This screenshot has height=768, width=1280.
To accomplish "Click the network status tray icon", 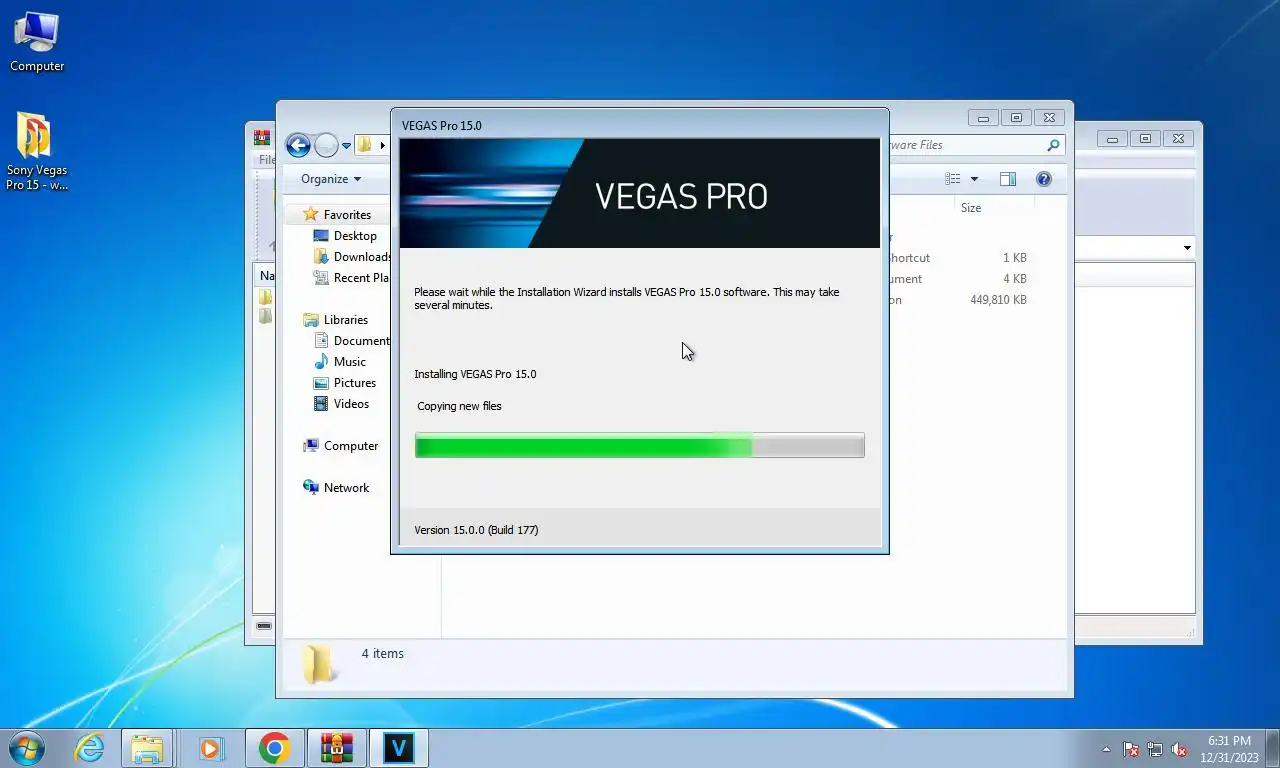I will pos(1155,749).
